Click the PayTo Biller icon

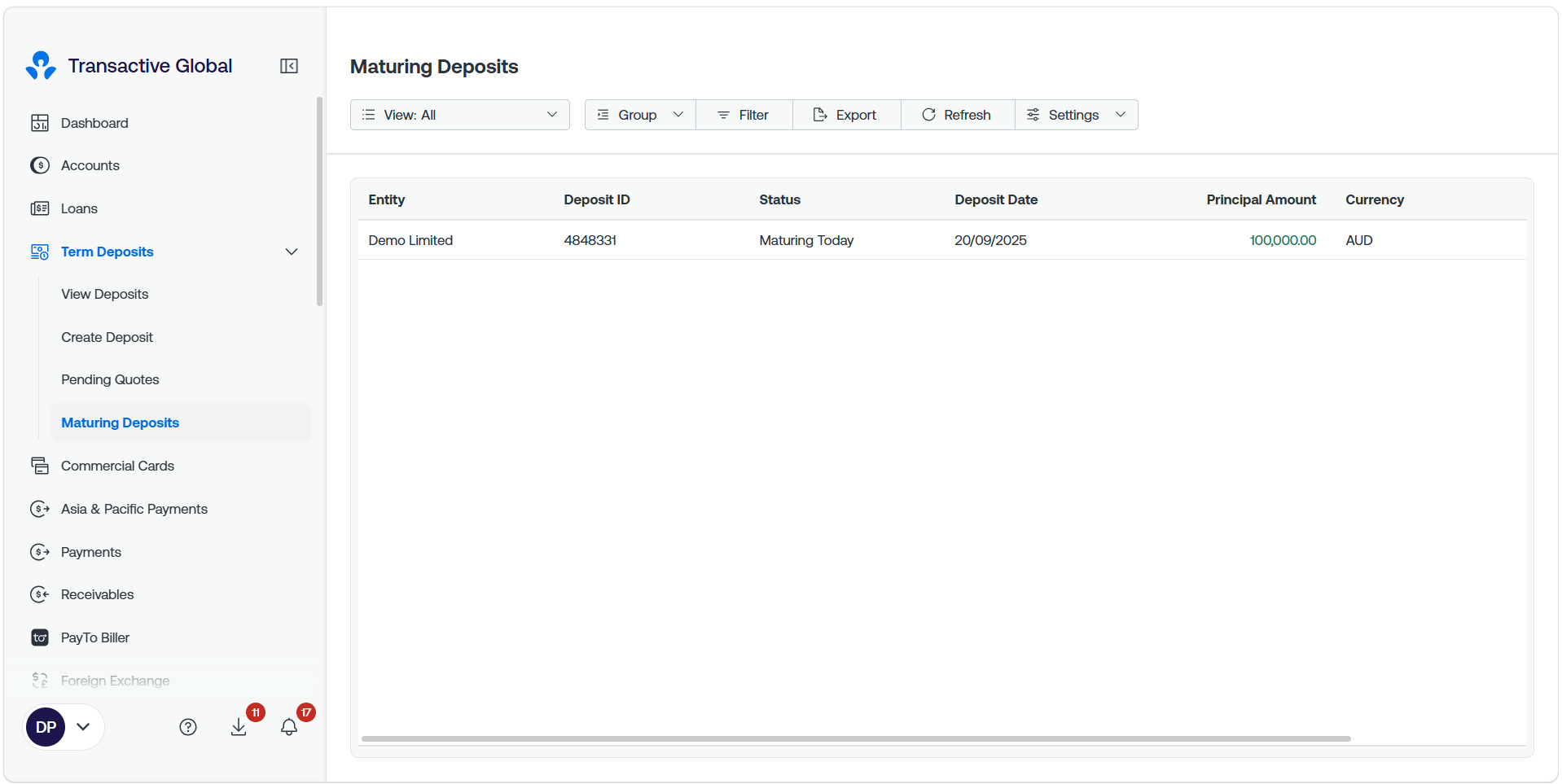pyautogui.click(x=40, y=637)
